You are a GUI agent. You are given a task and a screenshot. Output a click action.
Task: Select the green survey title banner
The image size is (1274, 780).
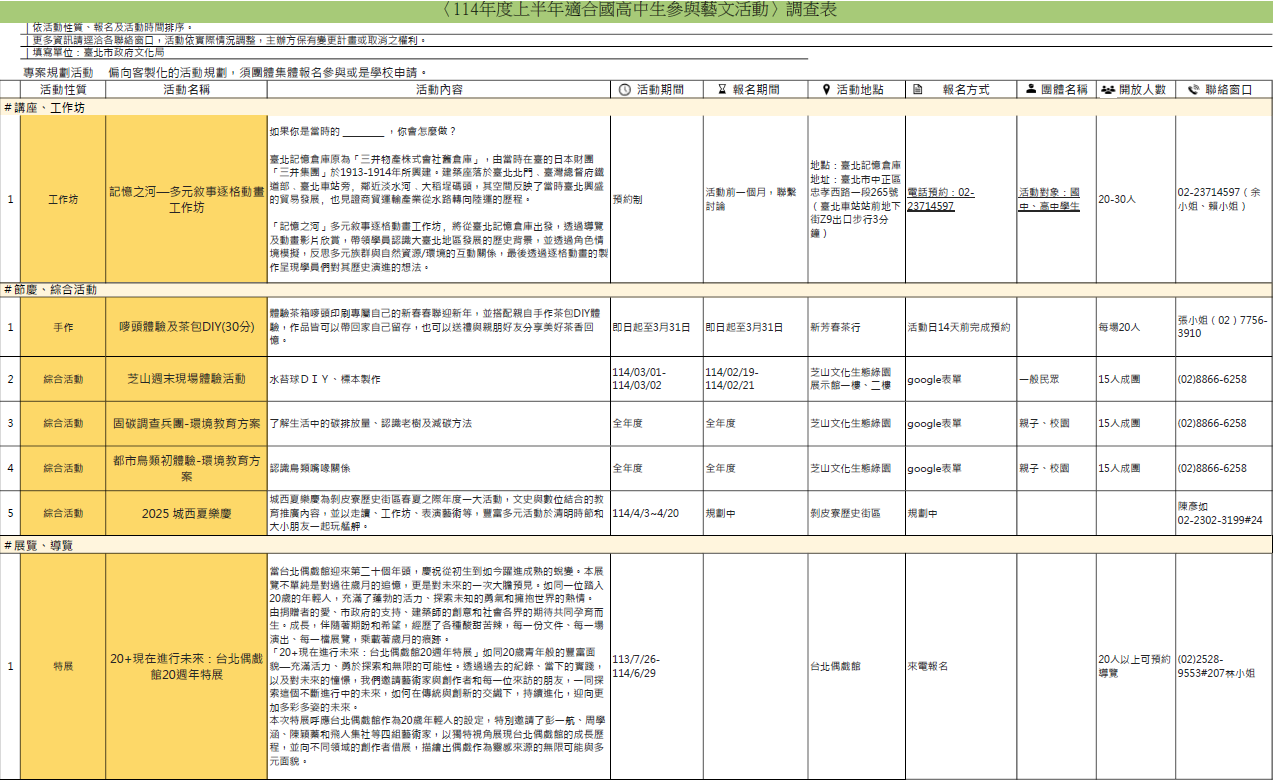coord(638,10)
